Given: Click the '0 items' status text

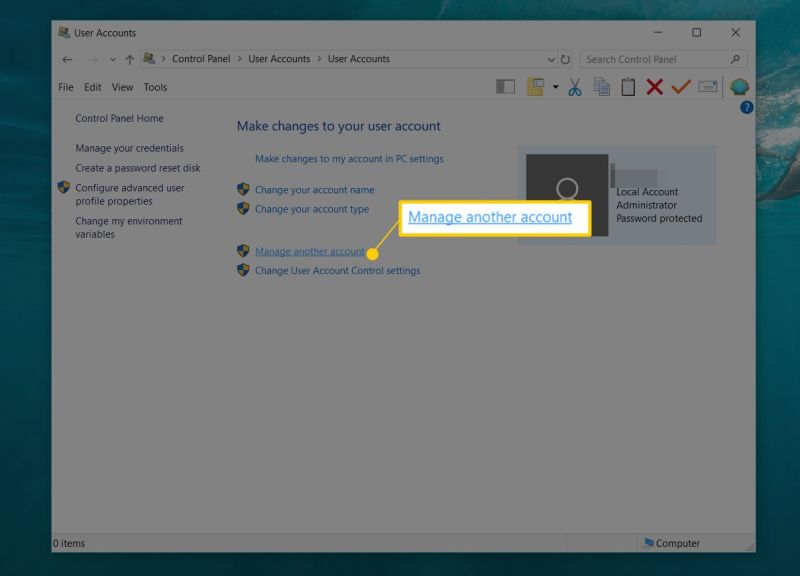Looking at the screenshot, I should pyautogui.click(x=69, y=543).
